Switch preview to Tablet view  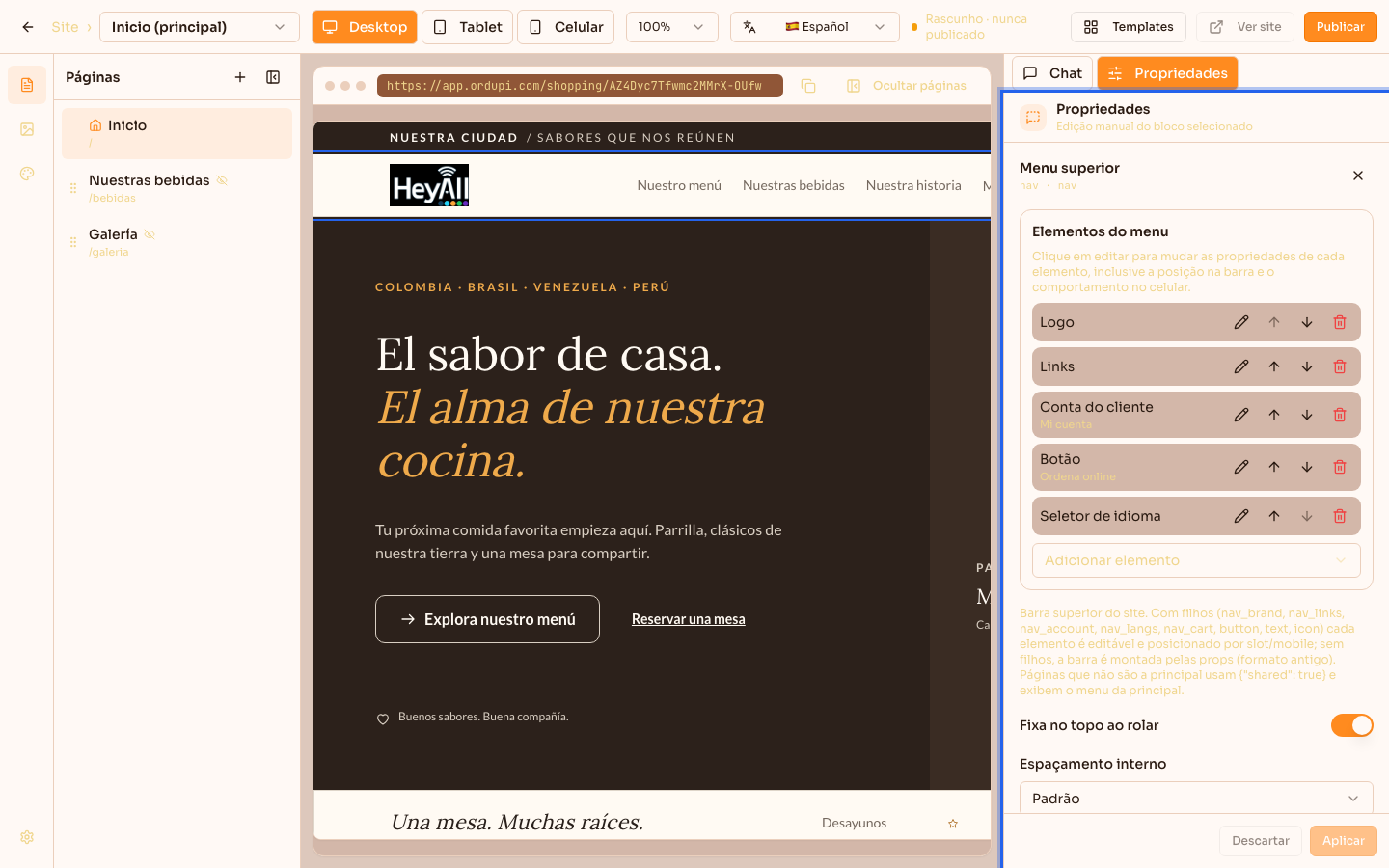coord(468,27)
